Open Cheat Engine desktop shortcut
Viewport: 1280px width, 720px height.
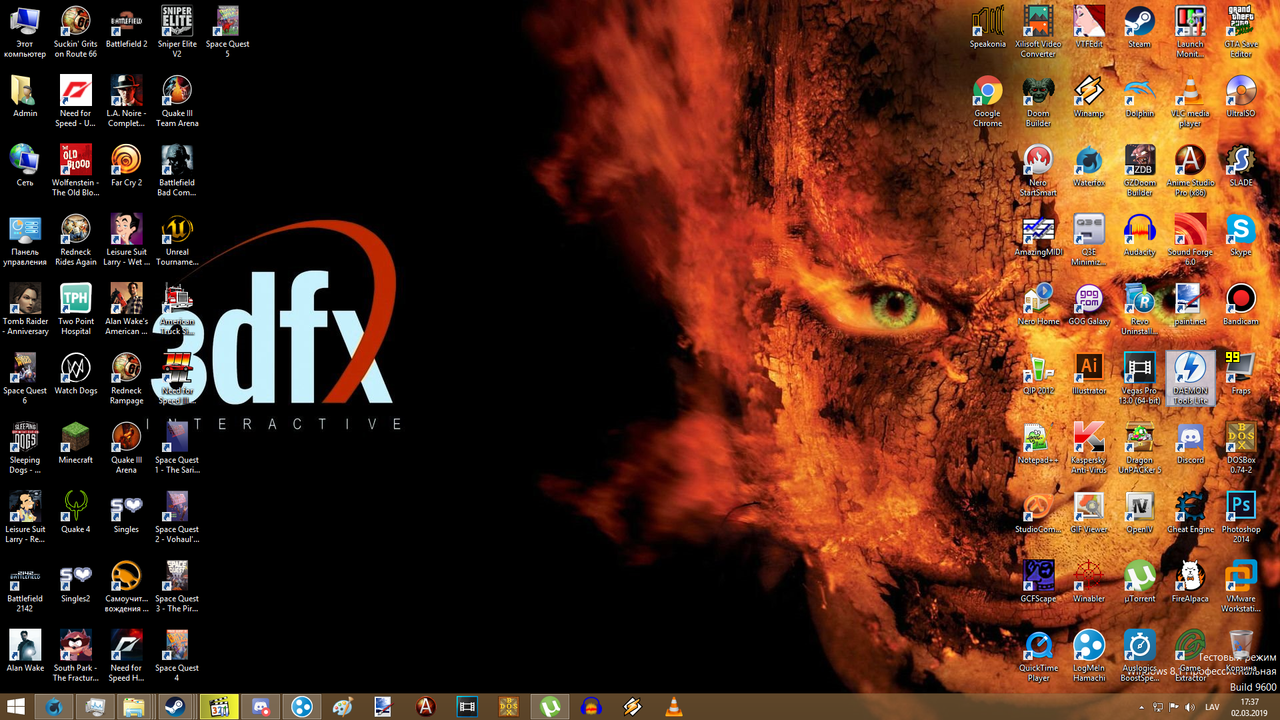(x=1190, y=511)
